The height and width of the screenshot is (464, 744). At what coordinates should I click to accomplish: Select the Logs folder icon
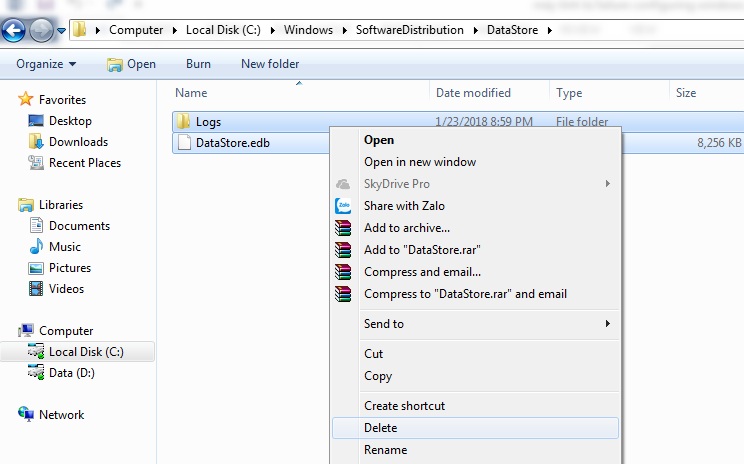tap(183, 121)
